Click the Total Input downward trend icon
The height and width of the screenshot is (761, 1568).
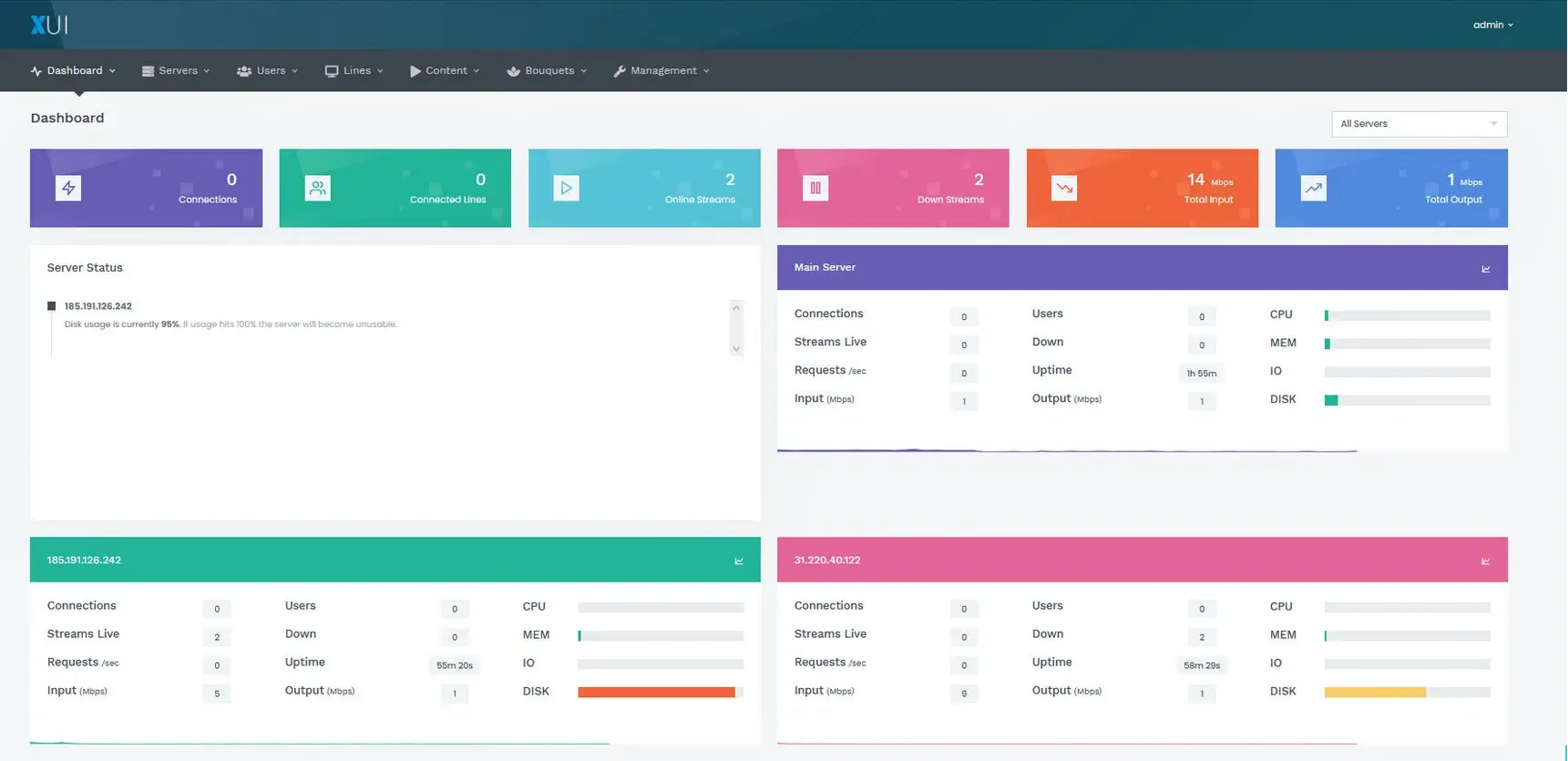tap(1064, 189)
